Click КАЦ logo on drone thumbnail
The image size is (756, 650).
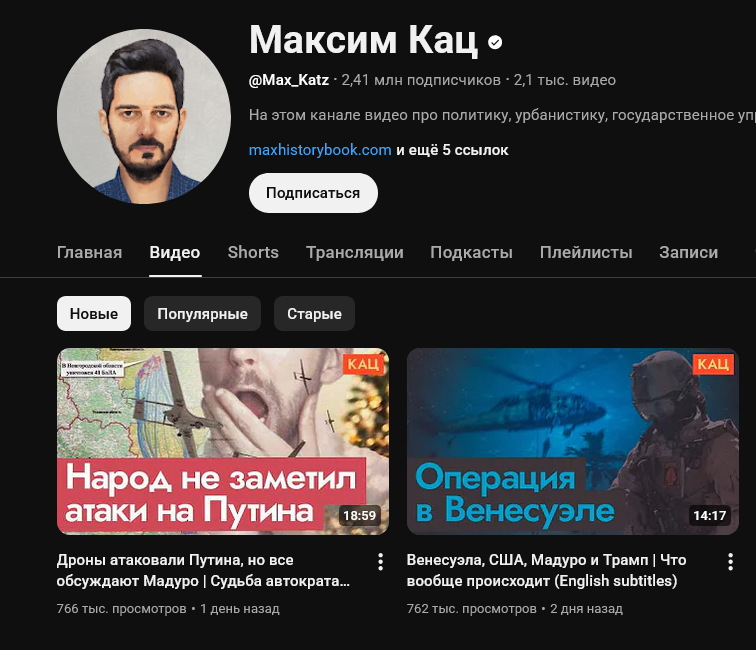(363, 364)
